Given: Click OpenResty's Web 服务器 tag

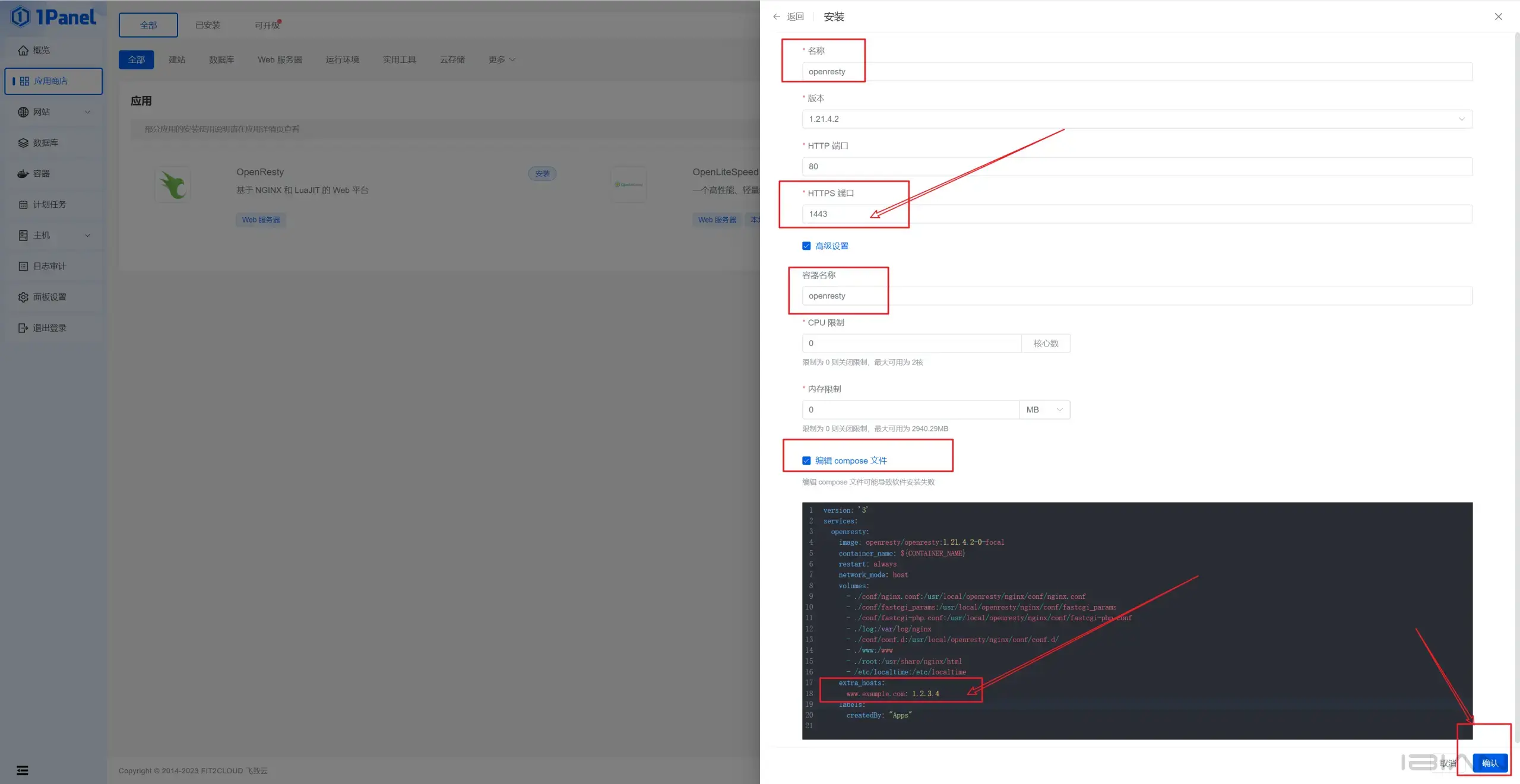Looking at the screenshot, I should click(261, 220).
